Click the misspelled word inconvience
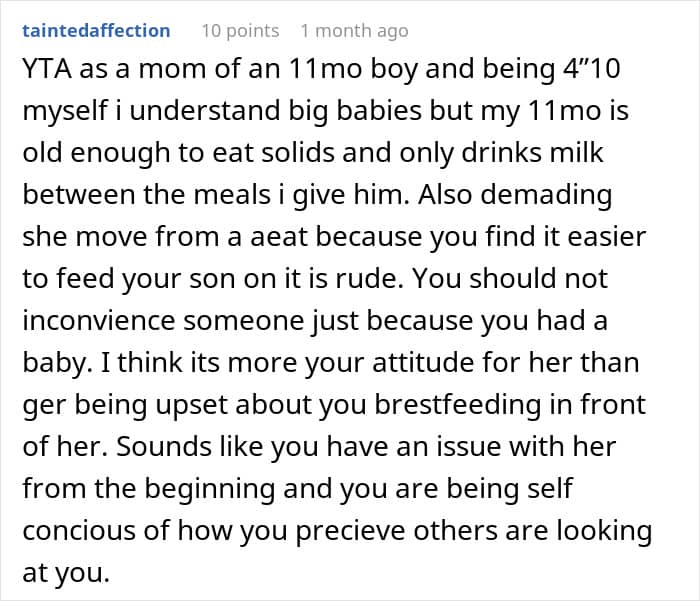Viewport: 700px width, 601px height. (99, 321)
